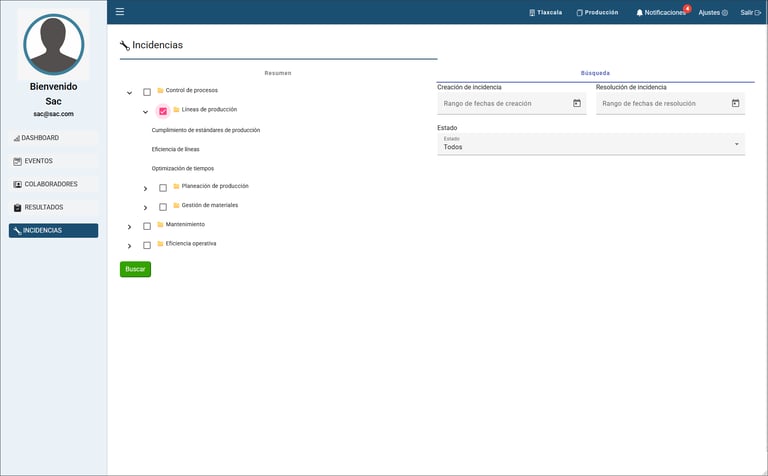Viewport: 768px width, 476px height.
Task: Select Cumplimiento de estándares de producción item
Action: point(206,130)
